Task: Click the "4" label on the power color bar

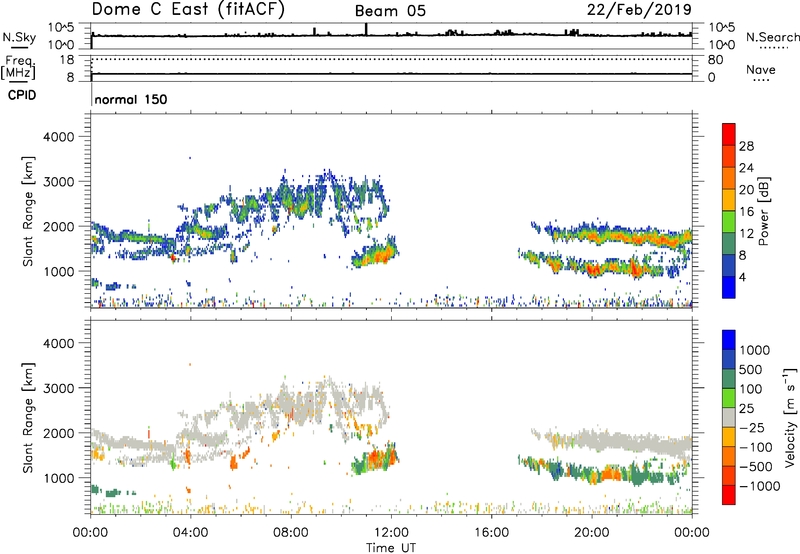Action: [742, 277]
